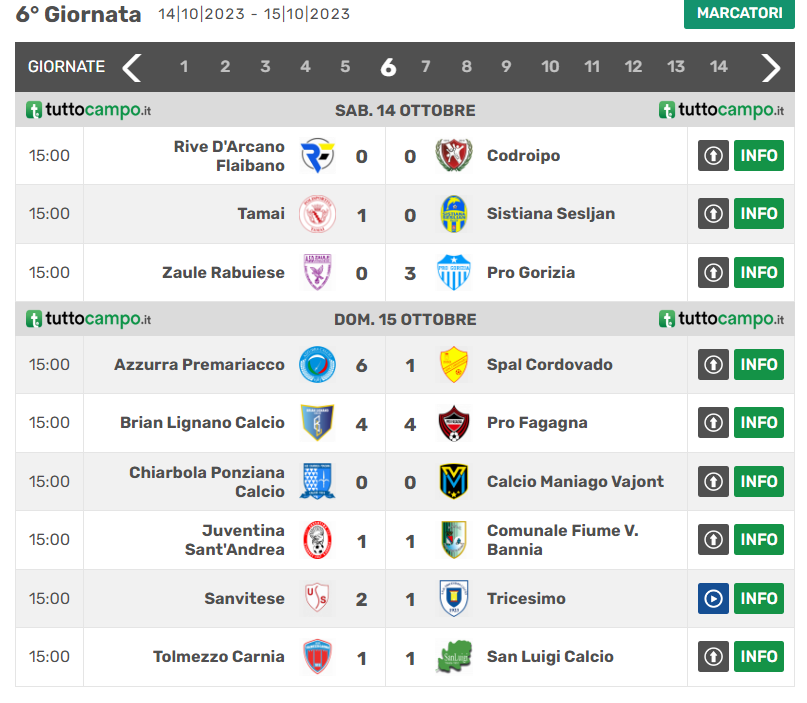
Task: Switch to giornata 1
Action: click(184, 66)
